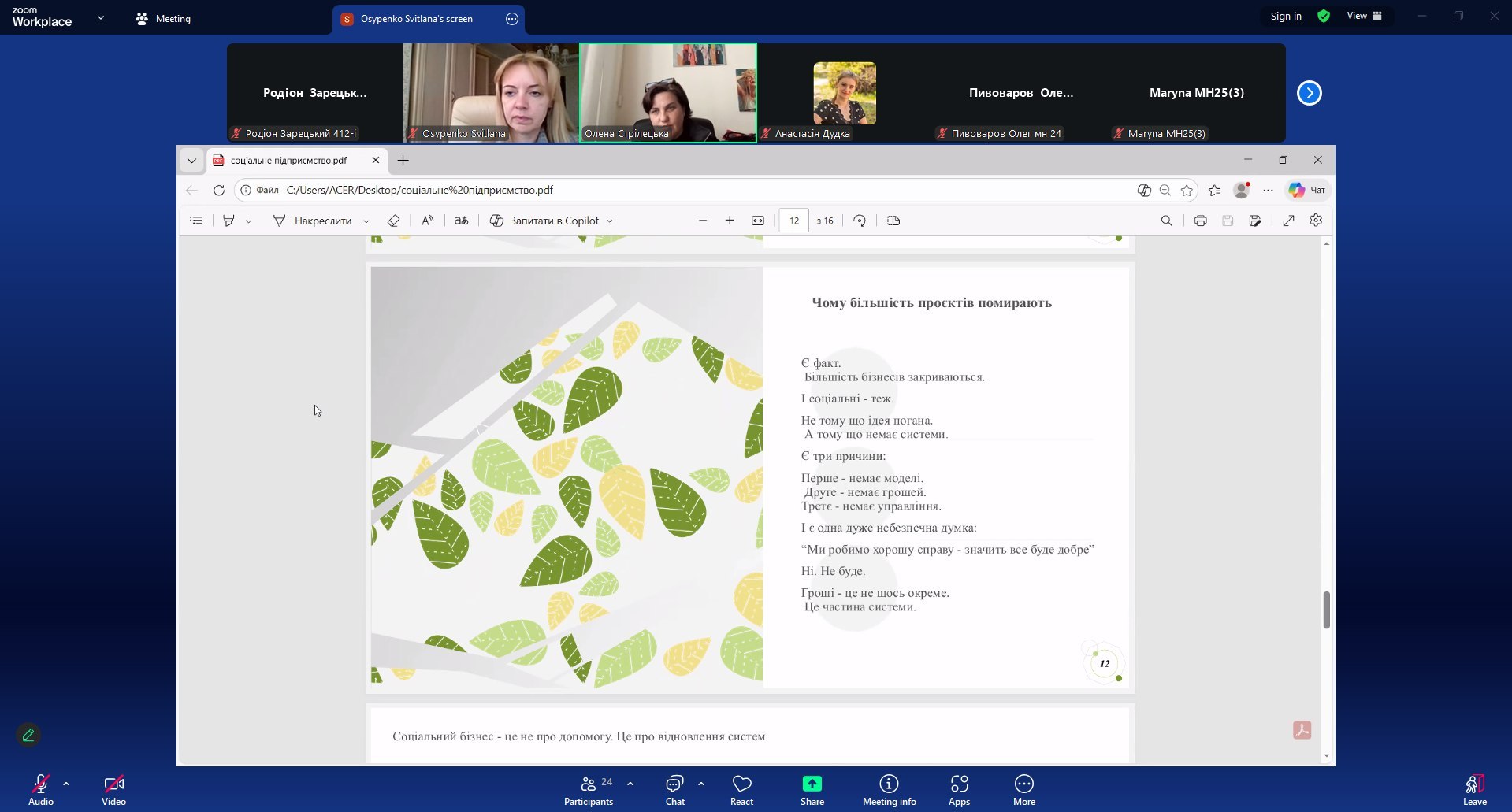Click the PDF page number field

[793, 221]
